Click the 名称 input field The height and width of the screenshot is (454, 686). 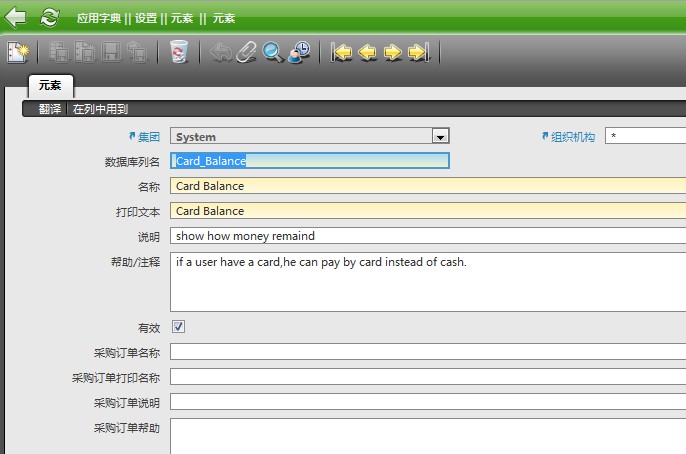pos(428,186)
